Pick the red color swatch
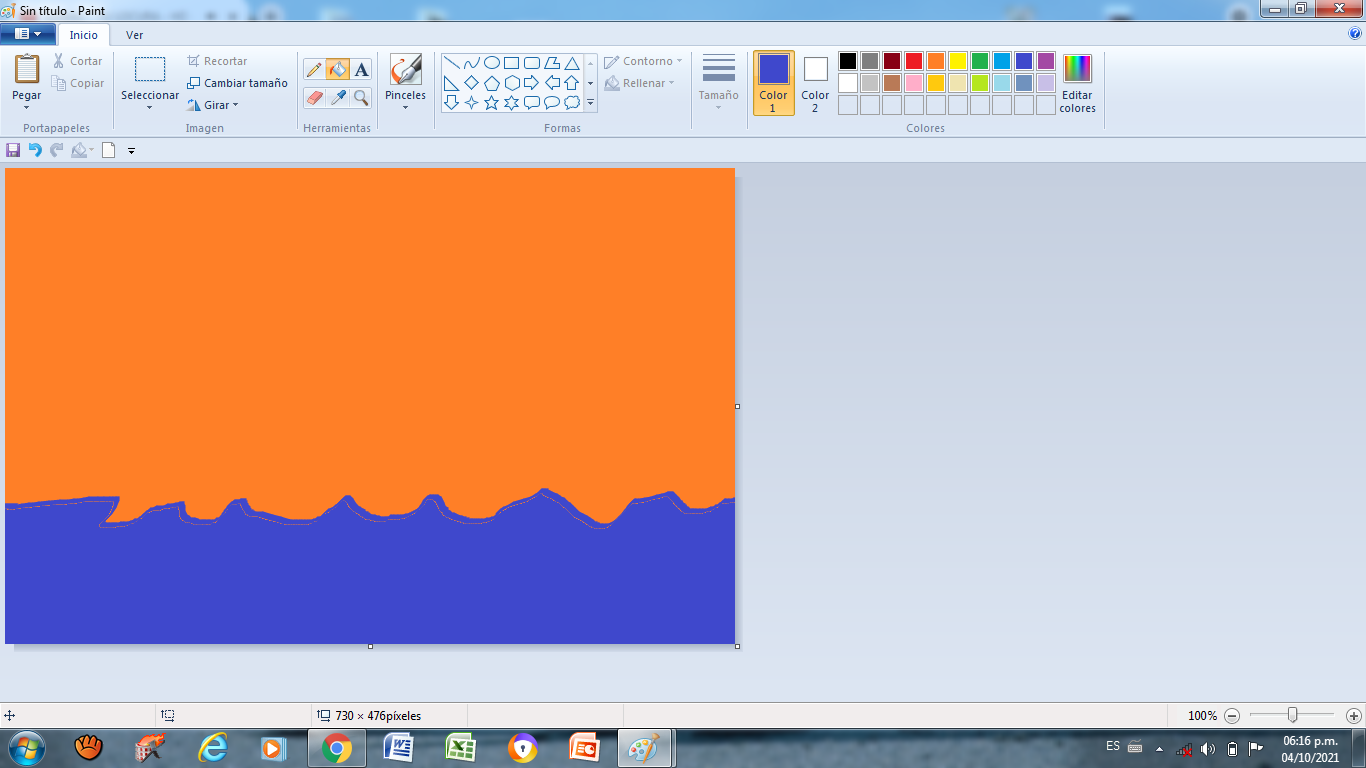Screen dimensions: 1366x768 click(x=914, y=61)
